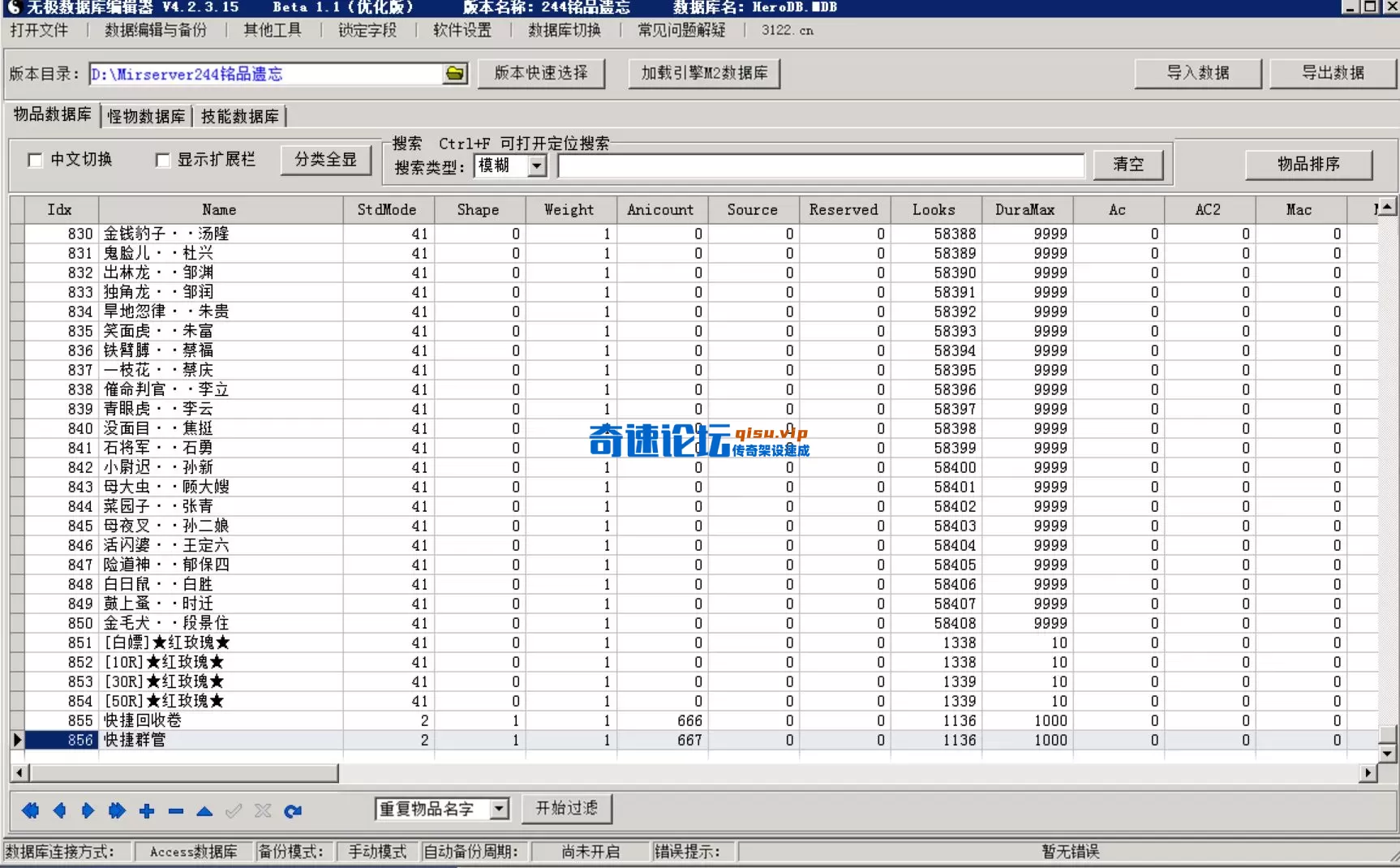Viewport: 1400px width, 868px height.
Task: Refresh records with the circular arrow icon
Action: point(293,810)
